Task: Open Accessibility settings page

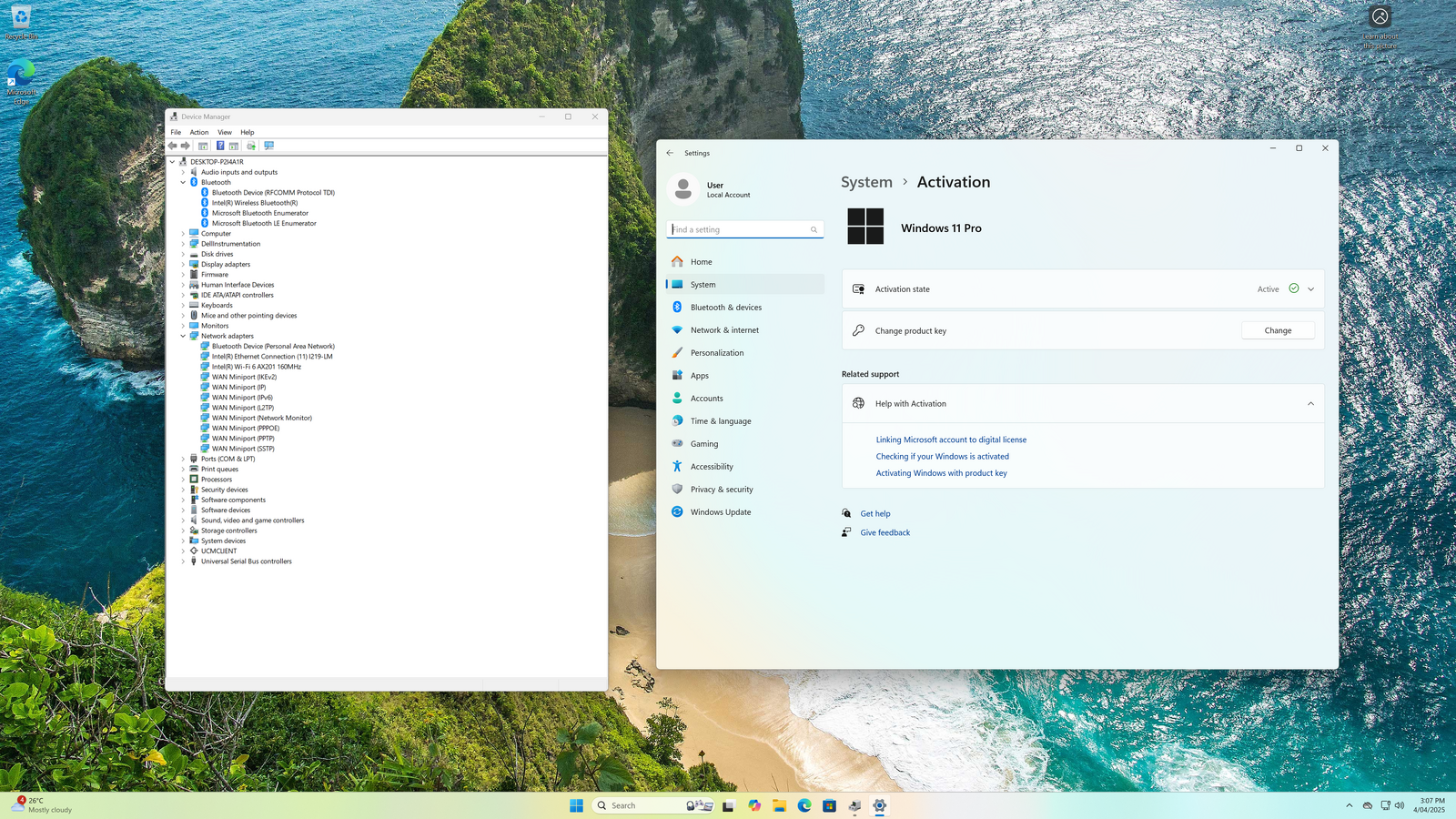Action: click(x=745, y=467)
